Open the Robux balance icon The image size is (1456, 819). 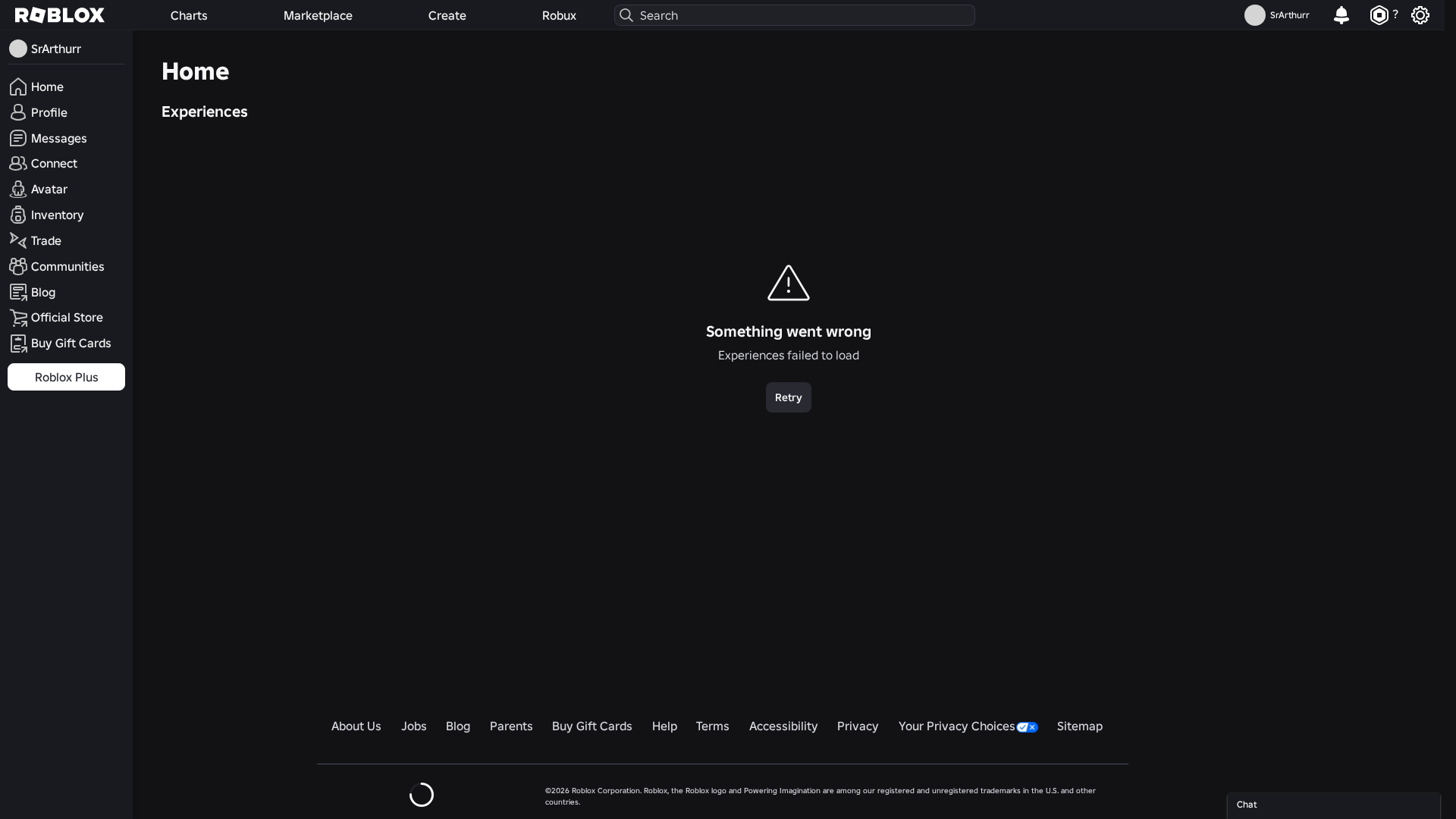[x=1379, y=15]
